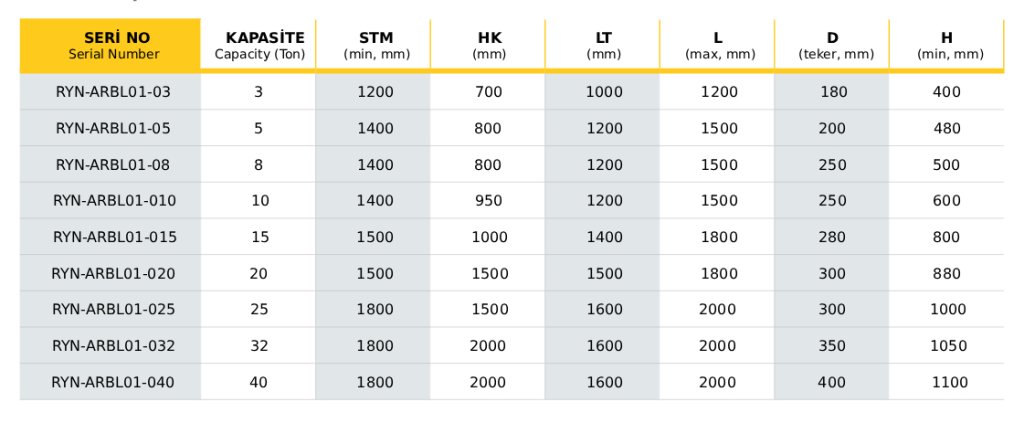Select the RYN-ARBL01-020 row label
Image resolution: width=1024 pixels, height=423 pixels.
tap(114, 274)
